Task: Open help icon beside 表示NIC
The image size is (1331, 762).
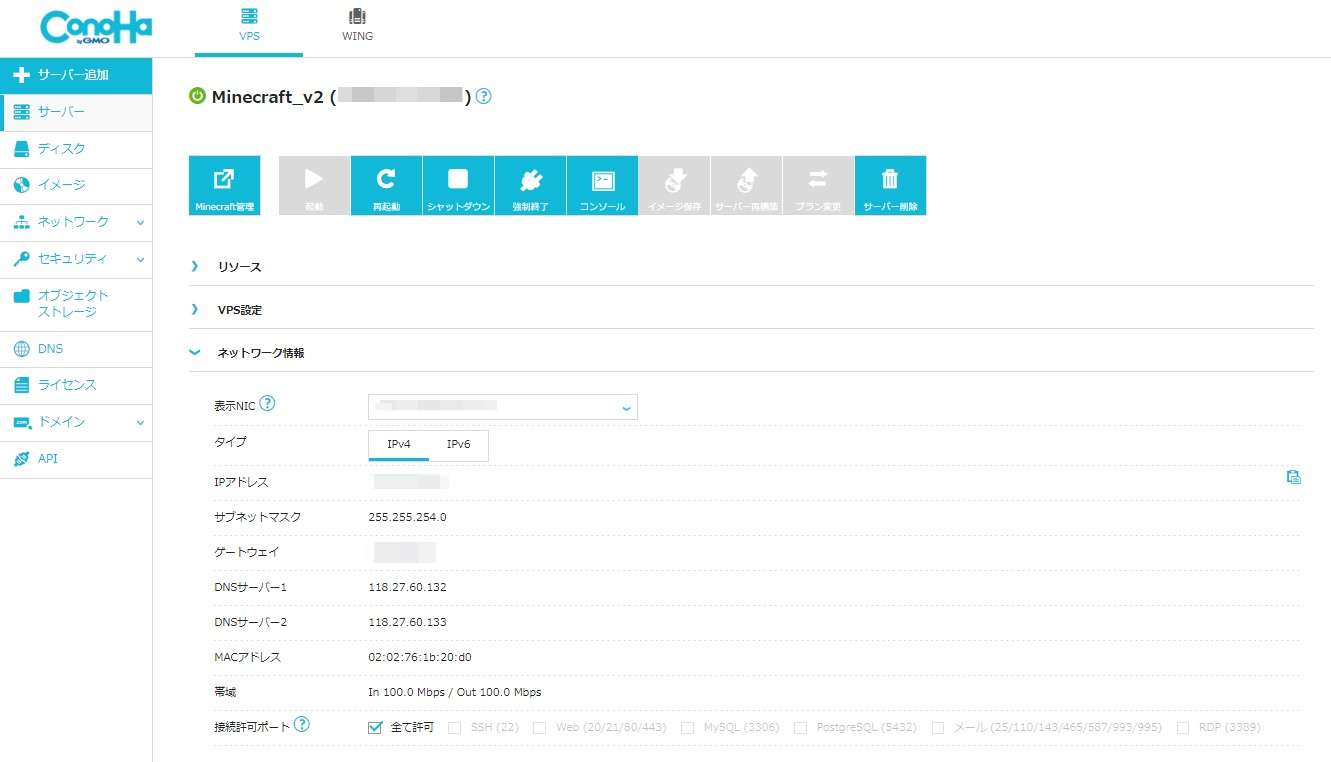Action: 267,404
